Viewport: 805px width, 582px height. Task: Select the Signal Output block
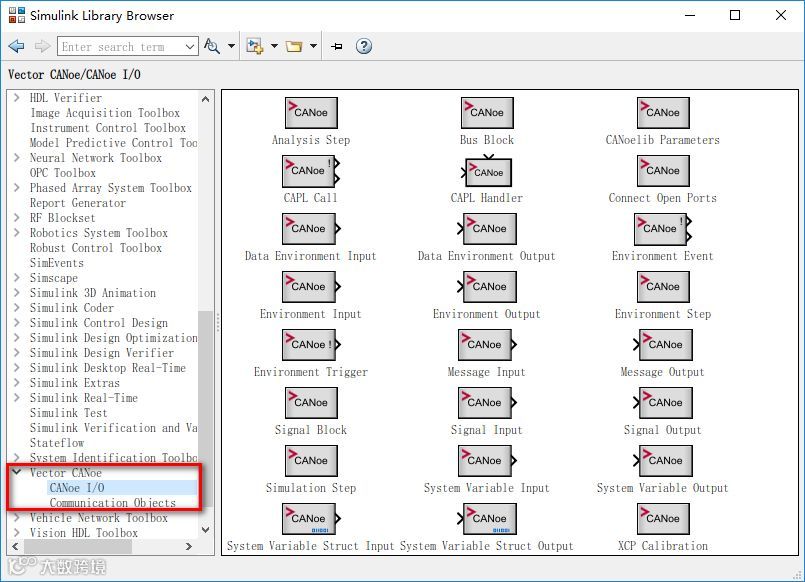pyautogui.click(x=663, y=403)
